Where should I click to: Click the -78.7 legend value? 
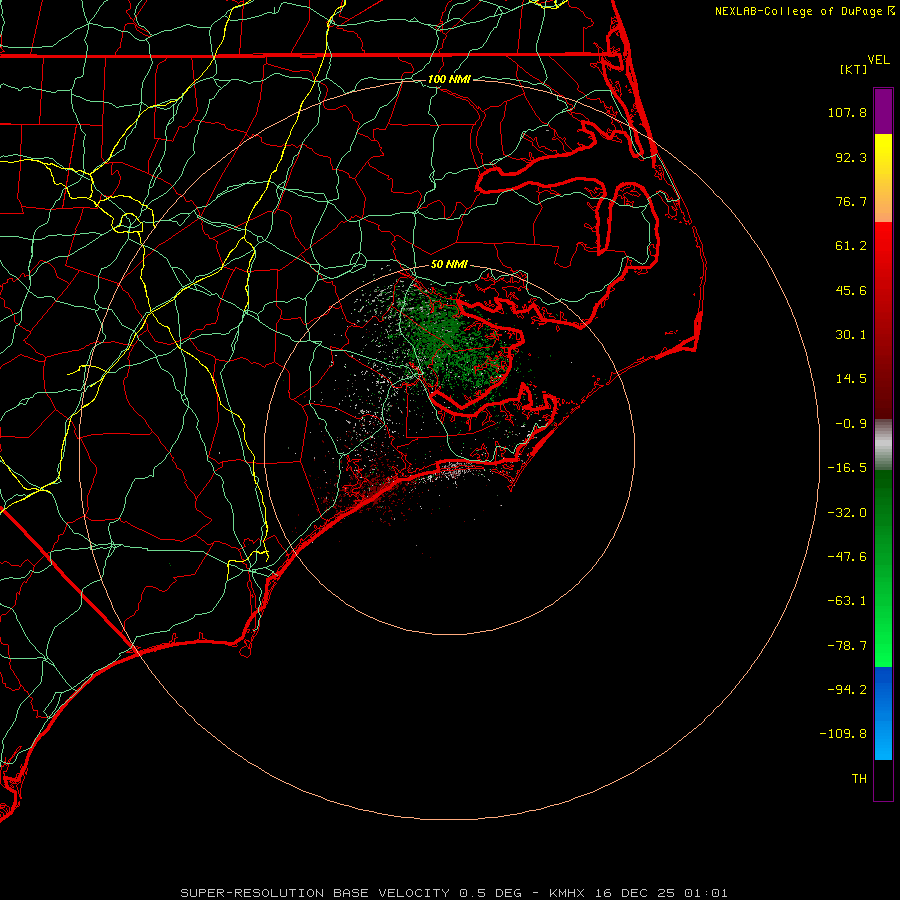[847, 646]
